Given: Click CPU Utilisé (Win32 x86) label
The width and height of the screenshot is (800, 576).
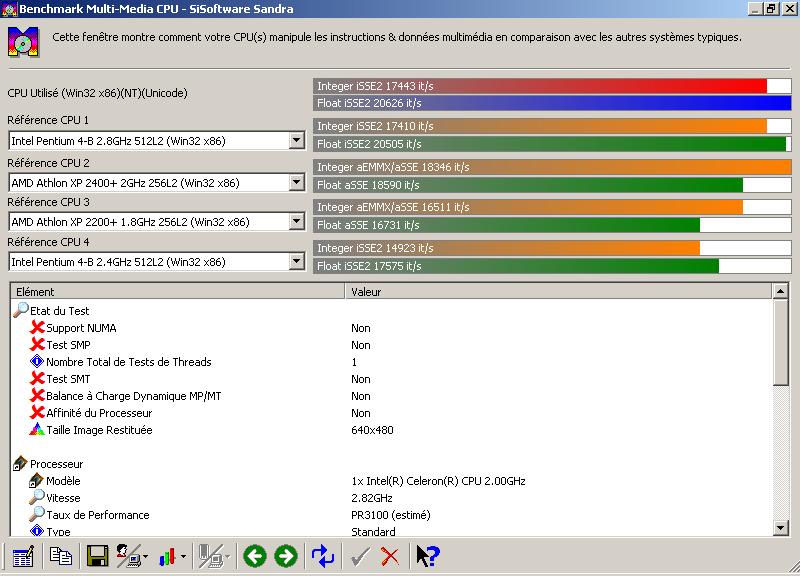Looking at the screenshot, I should click(x=97, y=93).
